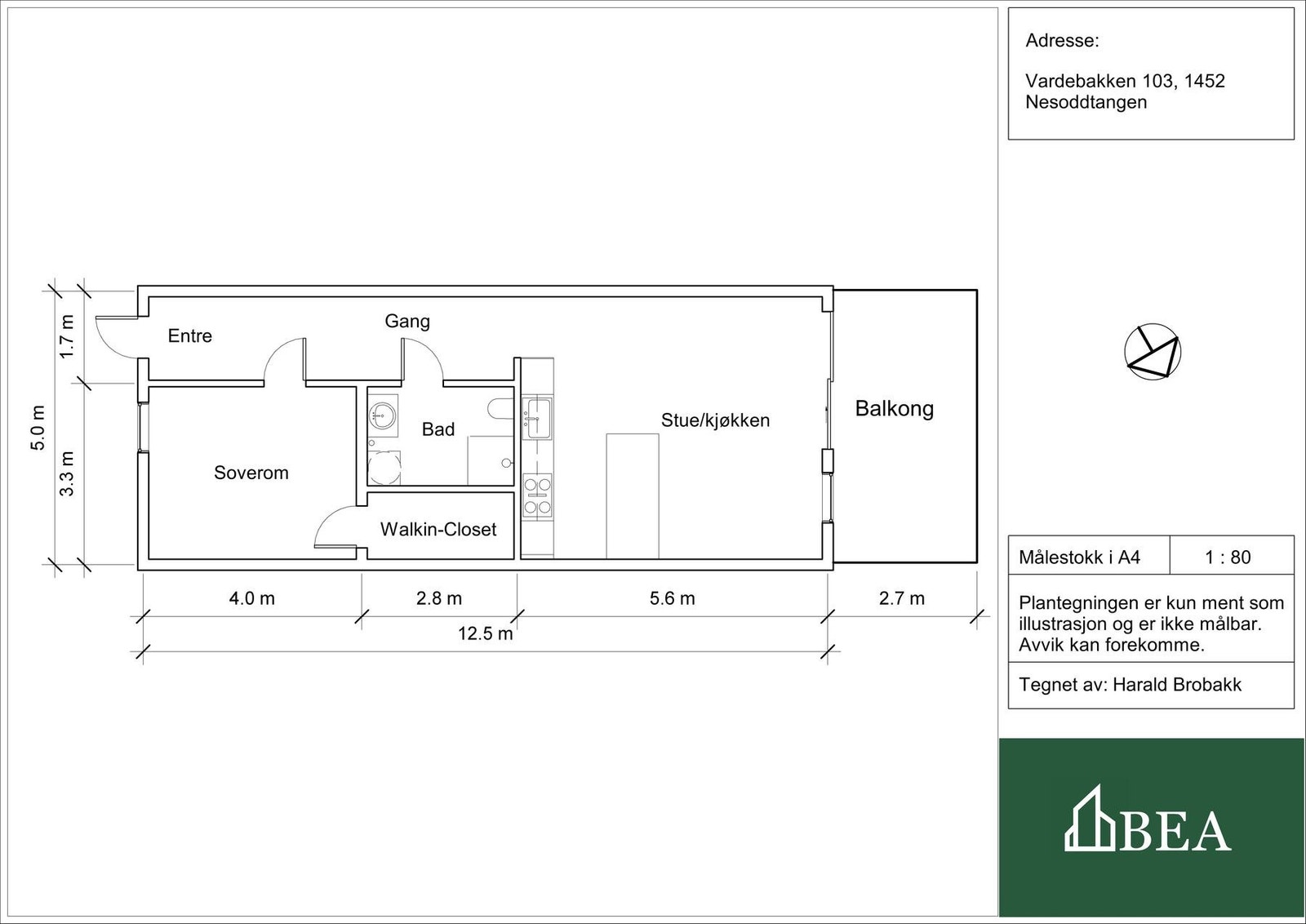Click the Soverom door swing arc
The height and width of the screenshot is (924, 1306).
(285, 361)
